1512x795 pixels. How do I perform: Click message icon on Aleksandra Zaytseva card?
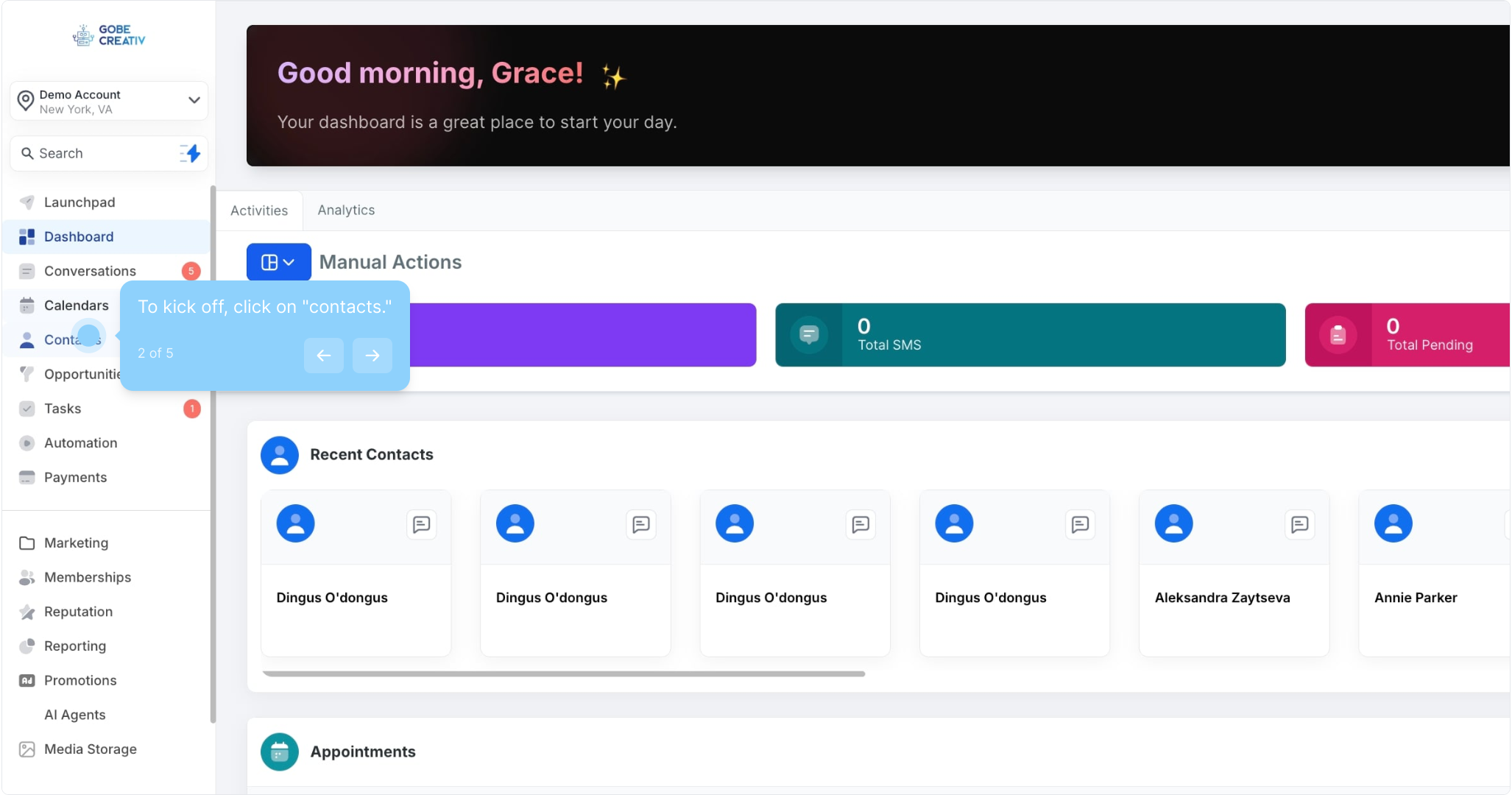pos(1299,525)
